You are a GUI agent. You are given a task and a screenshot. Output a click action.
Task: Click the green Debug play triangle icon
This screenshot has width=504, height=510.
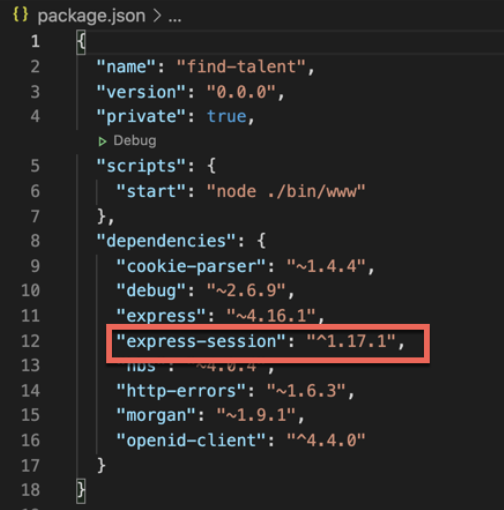pyautogui.click(x=102, y=141)
